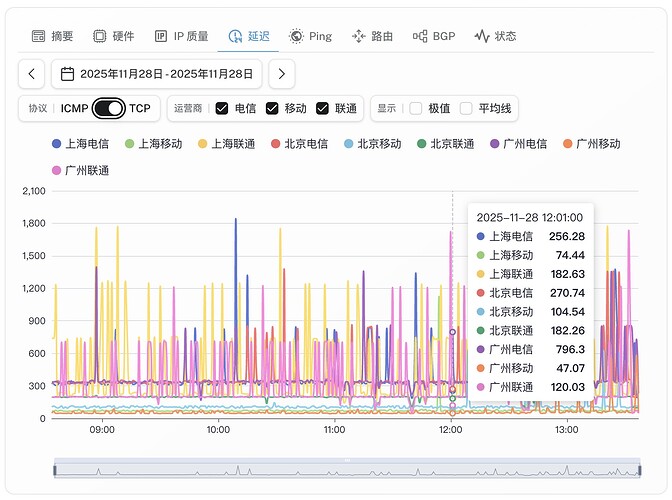Click tooltip value 796.3 for 广州电信
Viewport: 672px width, 500px height.
click(570, 350)
